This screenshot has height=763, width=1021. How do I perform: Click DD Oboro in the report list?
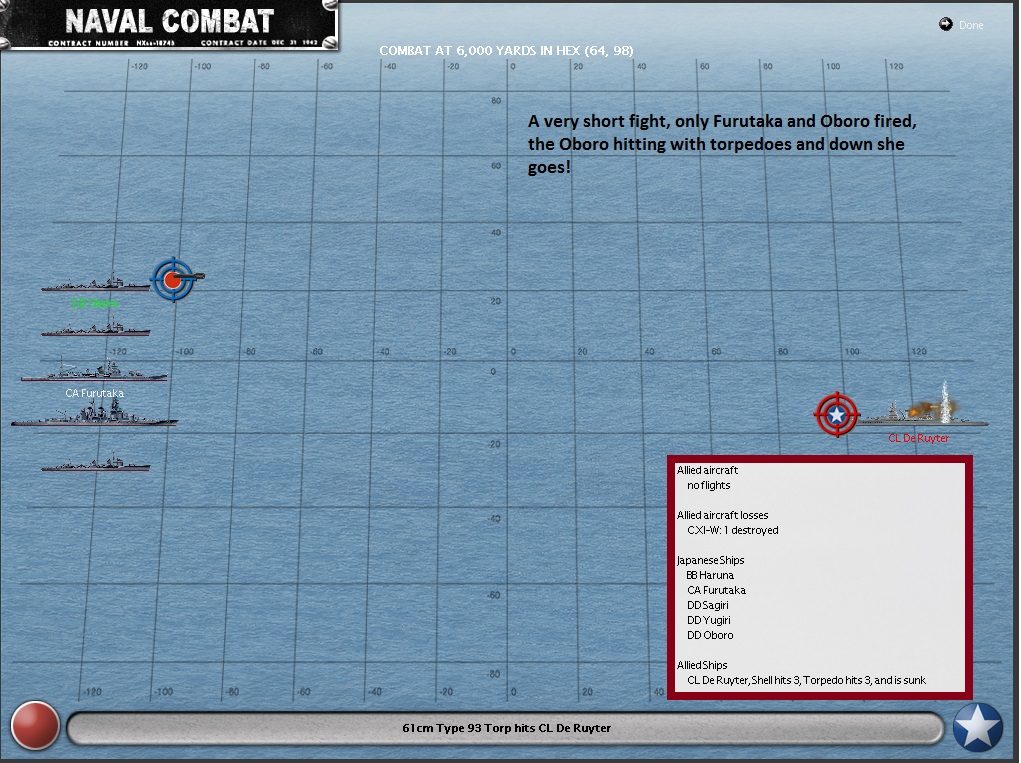click(710, 635)
